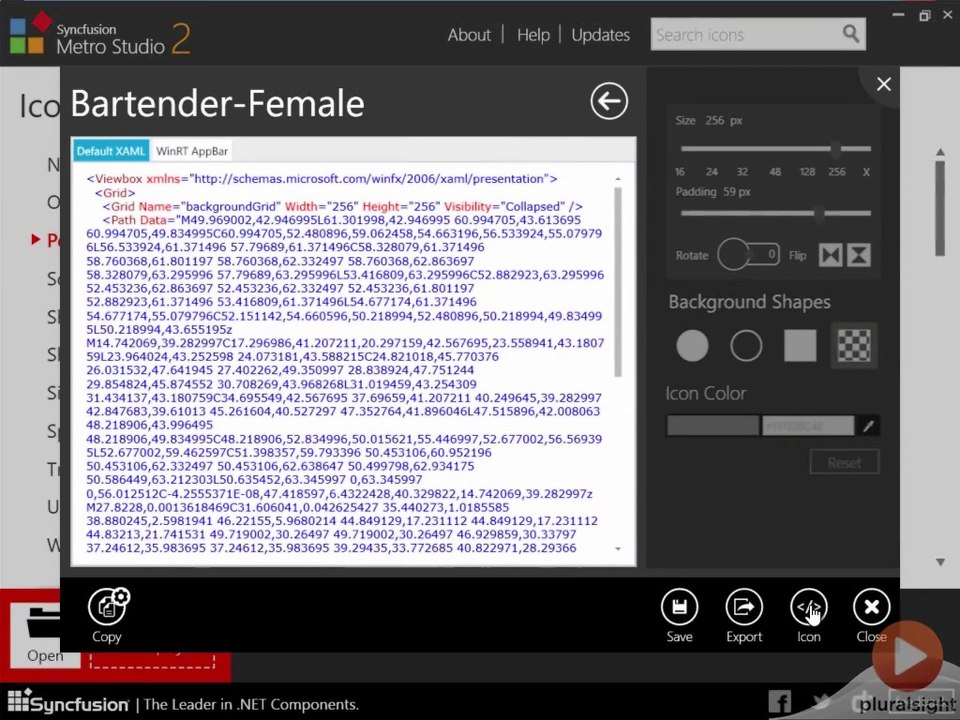Screen dimensions: 960x720
Task: Select the transparent checkered background
Action: pyautogui.click(x=854, y=345)
